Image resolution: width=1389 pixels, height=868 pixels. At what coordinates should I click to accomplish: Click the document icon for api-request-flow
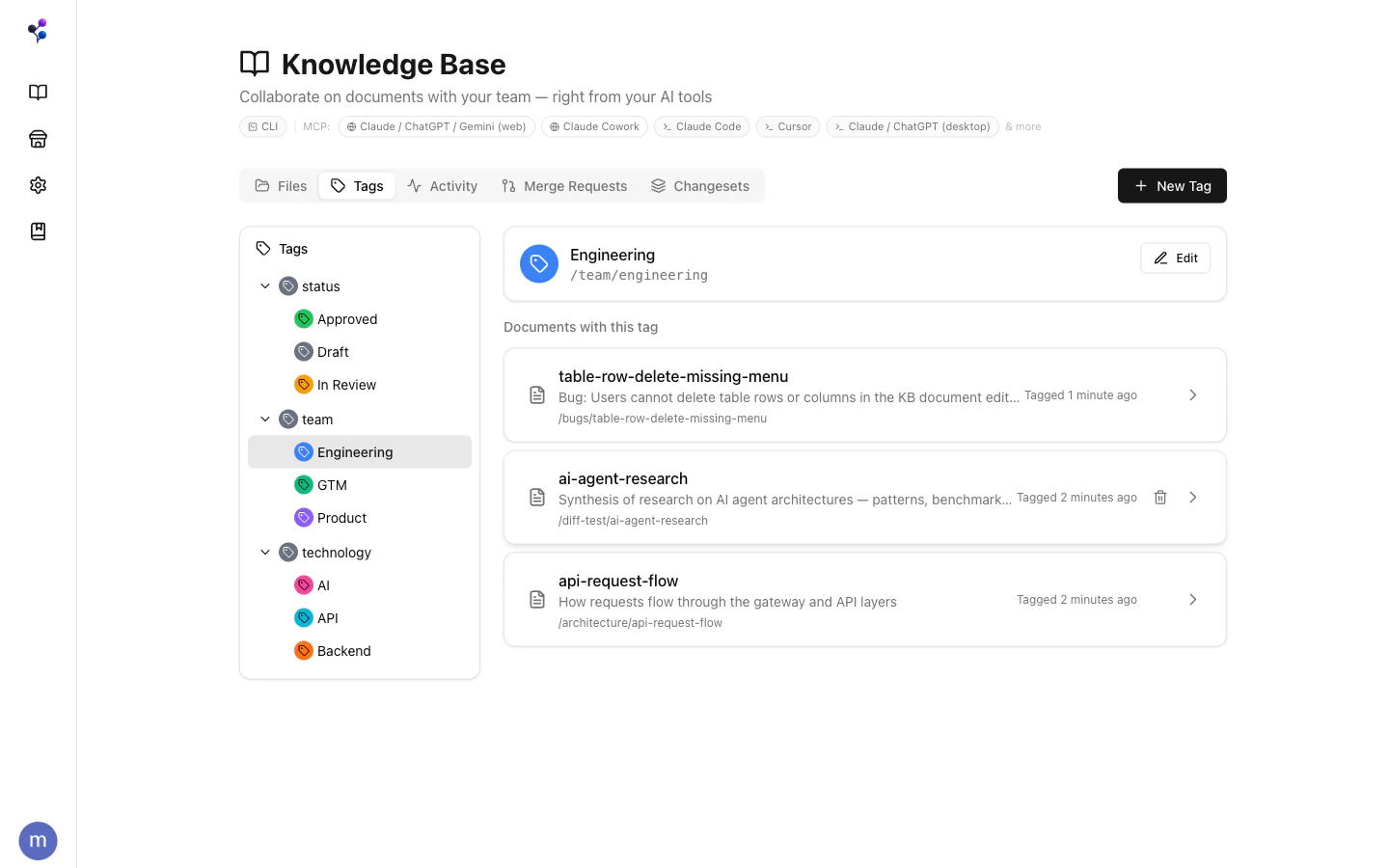[537, 600]
